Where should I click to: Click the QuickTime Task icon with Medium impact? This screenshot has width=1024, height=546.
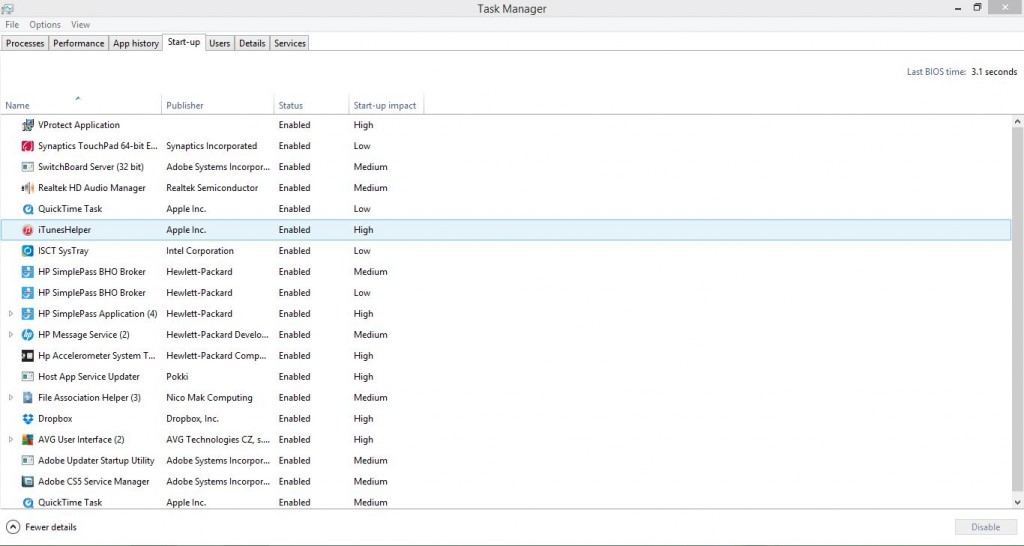click(x=27, y=502)
